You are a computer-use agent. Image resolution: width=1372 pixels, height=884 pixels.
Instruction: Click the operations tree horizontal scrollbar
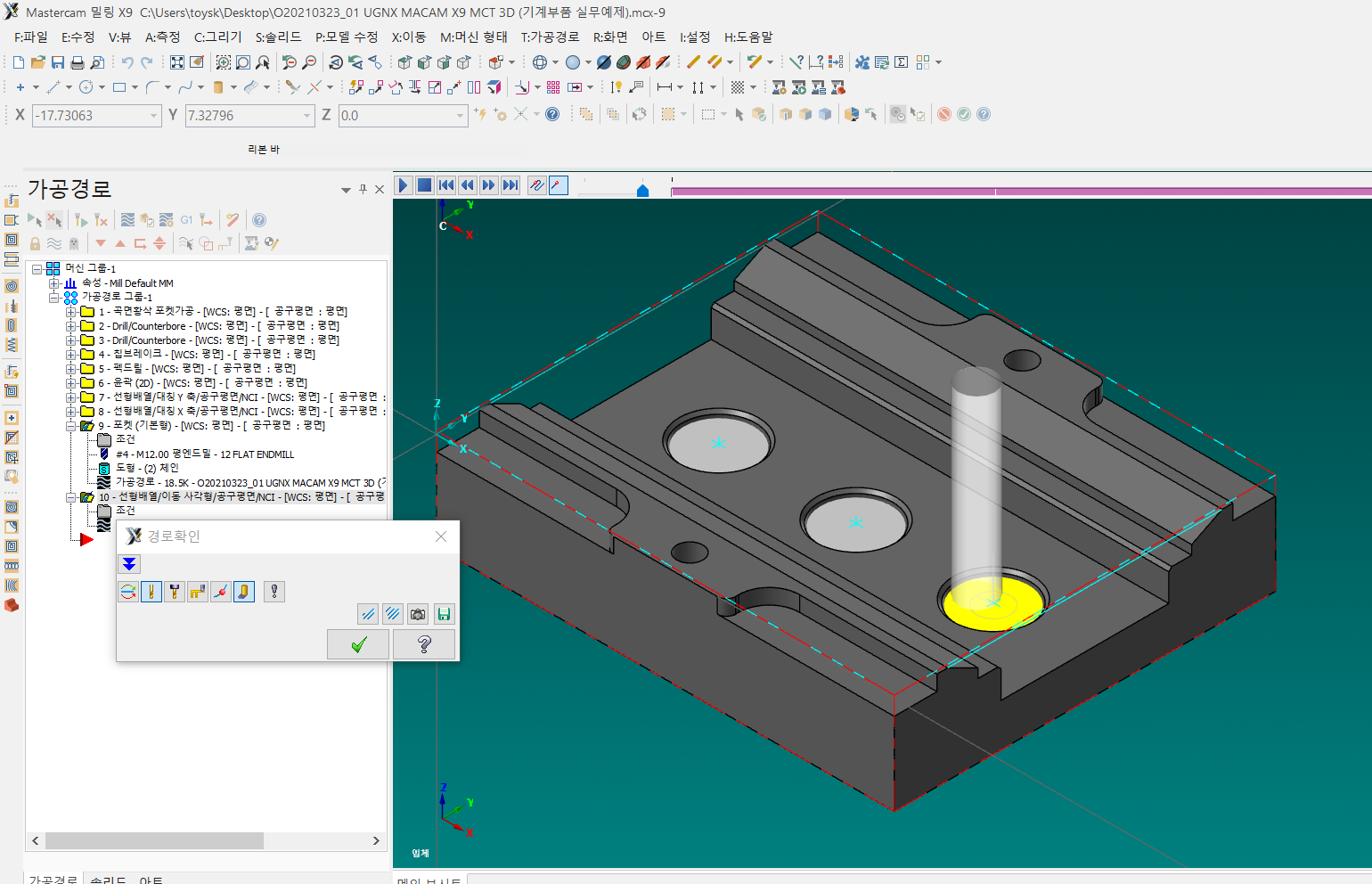click(x=154, y=840)
